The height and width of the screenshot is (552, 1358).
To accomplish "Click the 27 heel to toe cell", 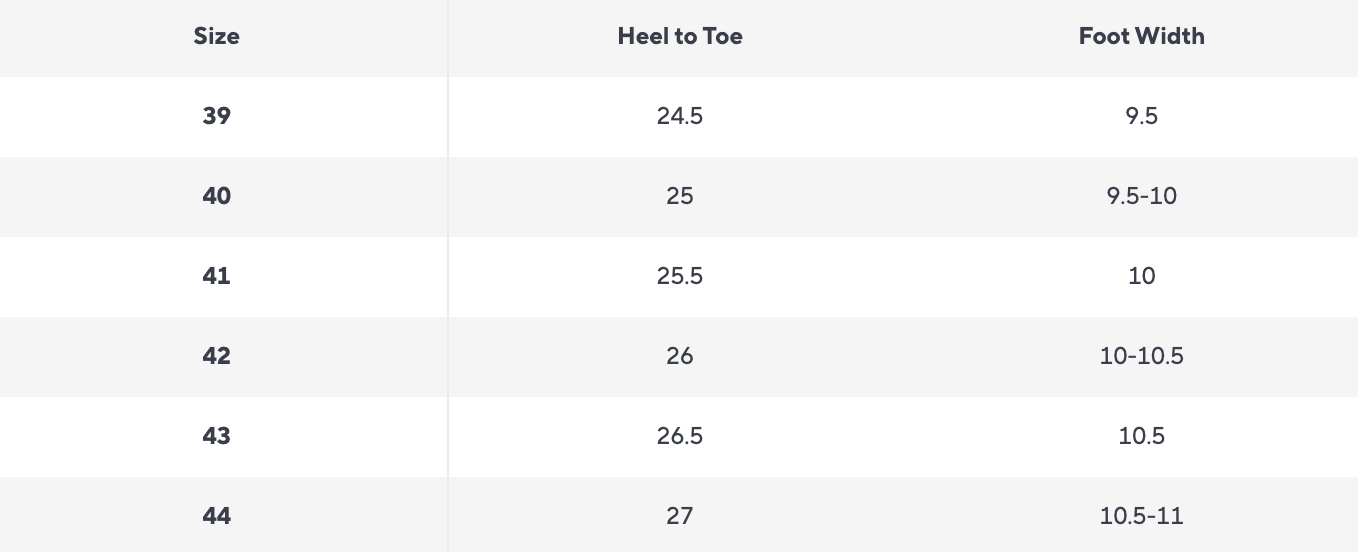I will [680, 516].
